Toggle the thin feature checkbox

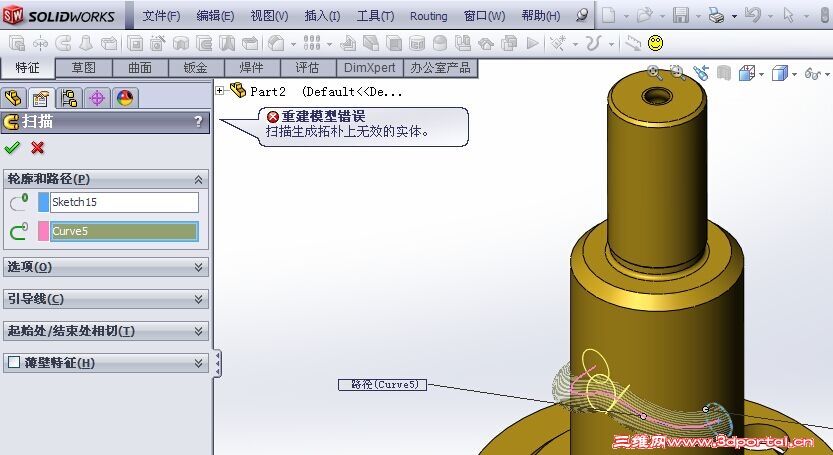coord(14,363)
